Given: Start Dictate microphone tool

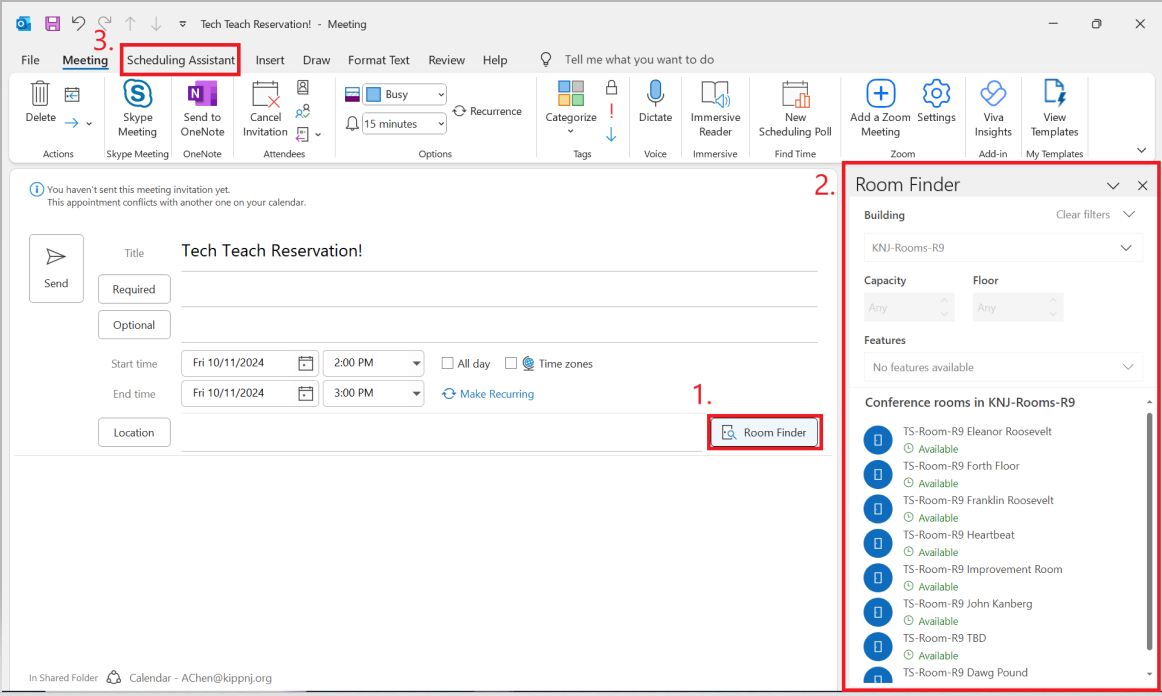Looking at the screenshot, I should (655, 96).
